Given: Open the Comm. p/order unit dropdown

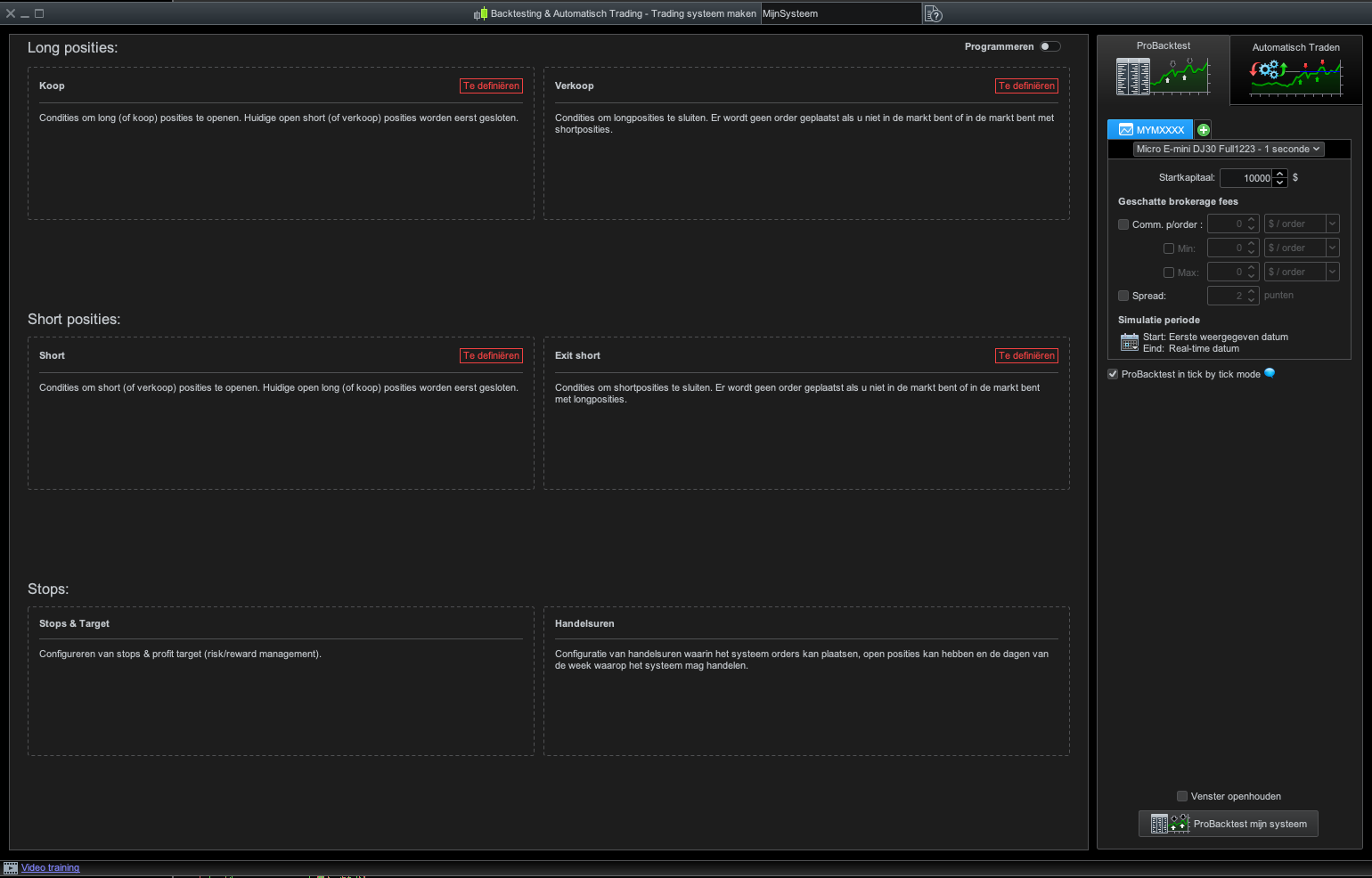Looking at the screenshot, I should point(1302,224).
